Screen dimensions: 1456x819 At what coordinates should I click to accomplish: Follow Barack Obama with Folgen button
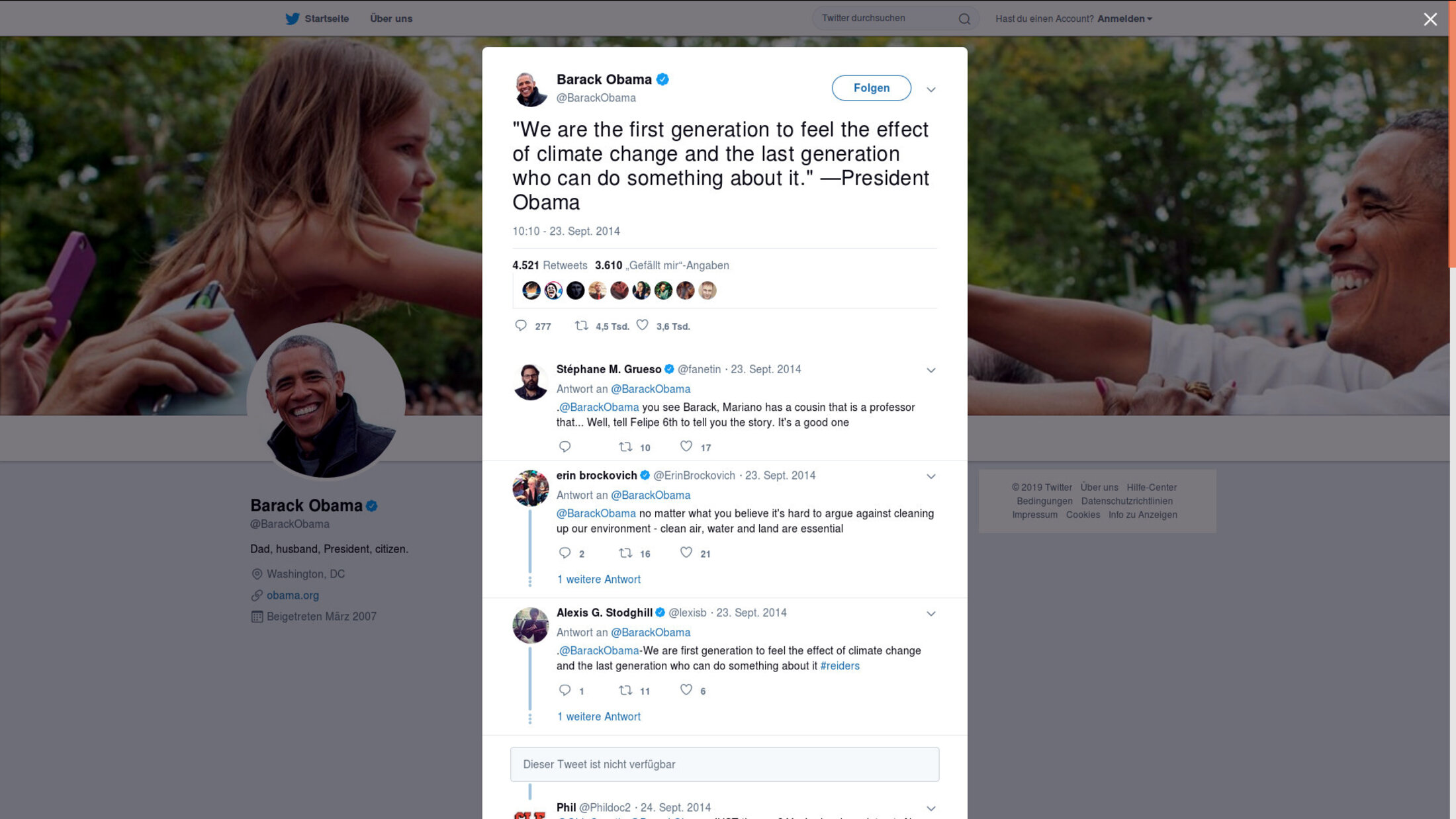(x=871, y=88)
